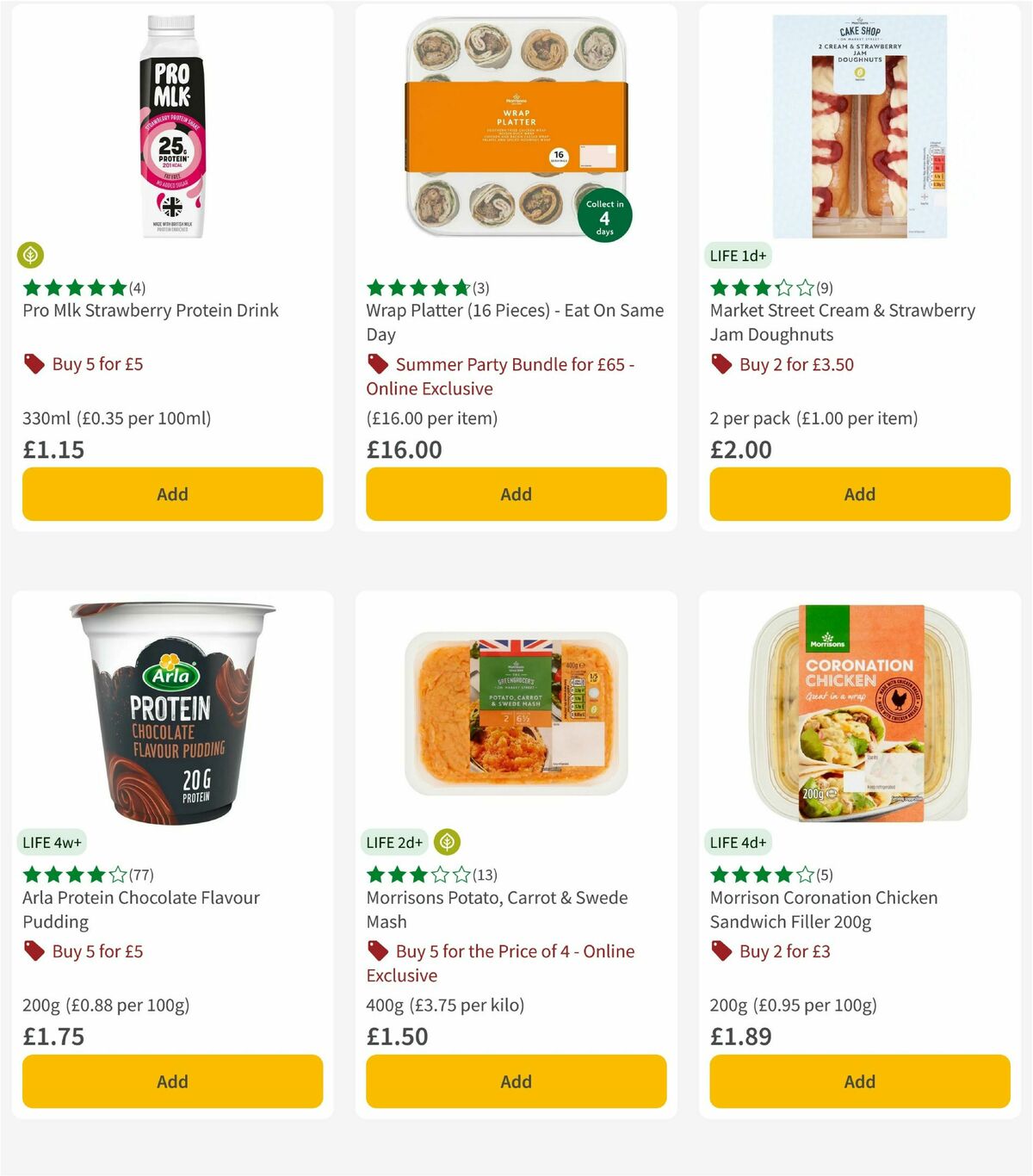This screenshot has height=1176, width=1033.
Task: Add the Wrap Platter to basket
Action: (515, 493)
